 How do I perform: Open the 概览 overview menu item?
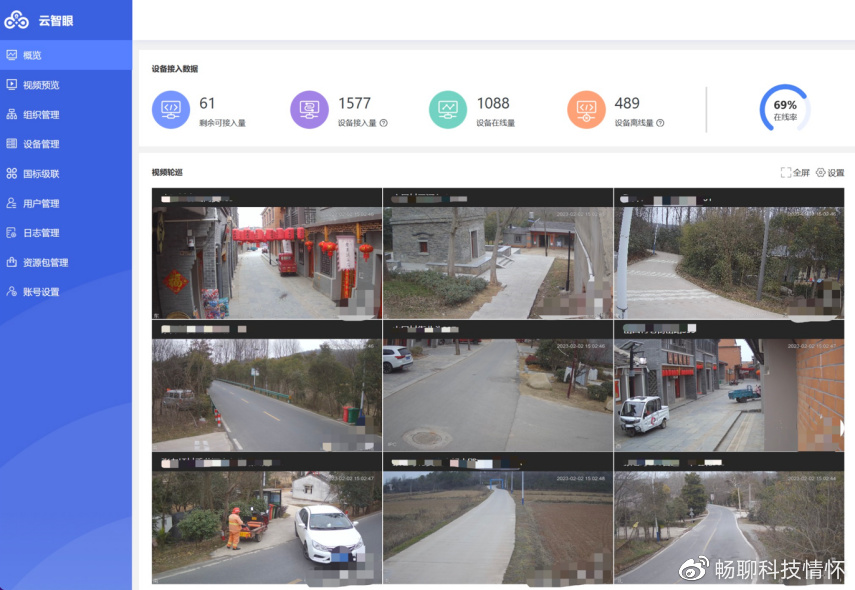(65, 55)
